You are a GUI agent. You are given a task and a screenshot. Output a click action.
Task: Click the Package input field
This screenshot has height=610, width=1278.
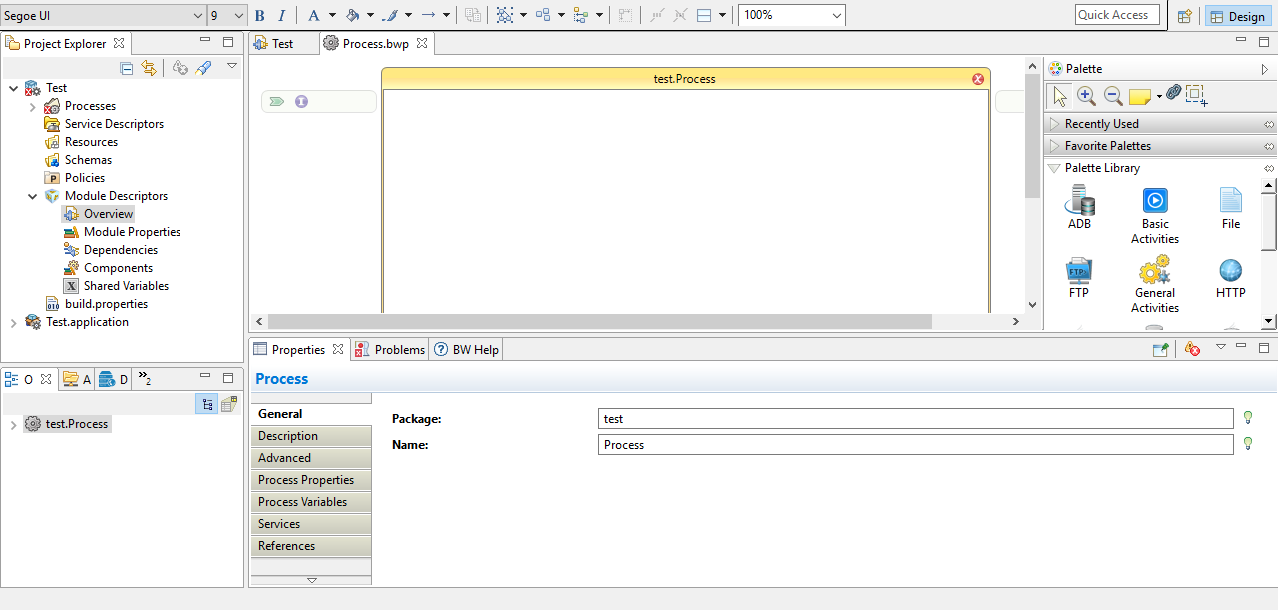(916, 418)
